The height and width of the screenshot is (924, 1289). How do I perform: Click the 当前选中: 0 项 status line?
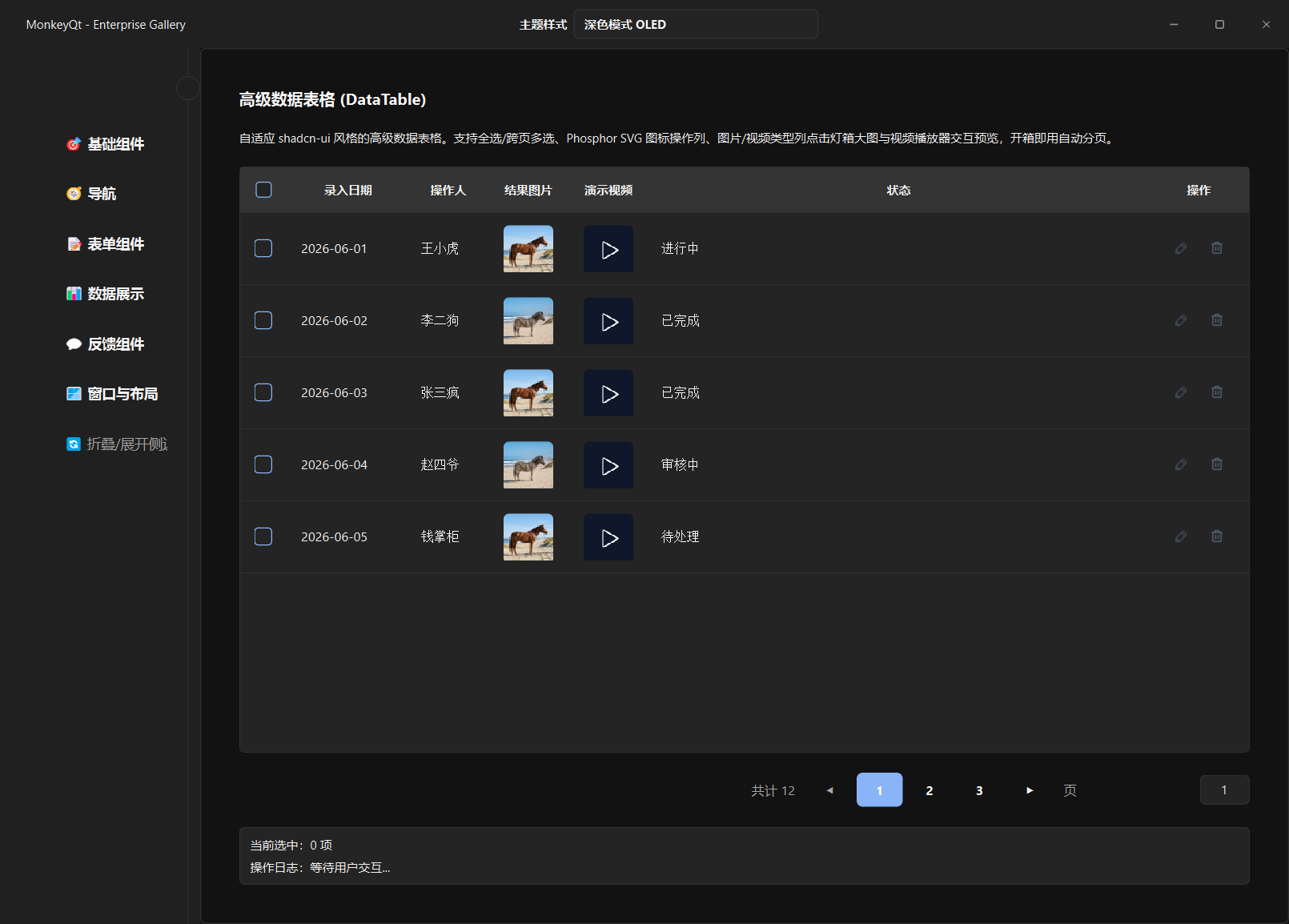[x=291, y=846]
